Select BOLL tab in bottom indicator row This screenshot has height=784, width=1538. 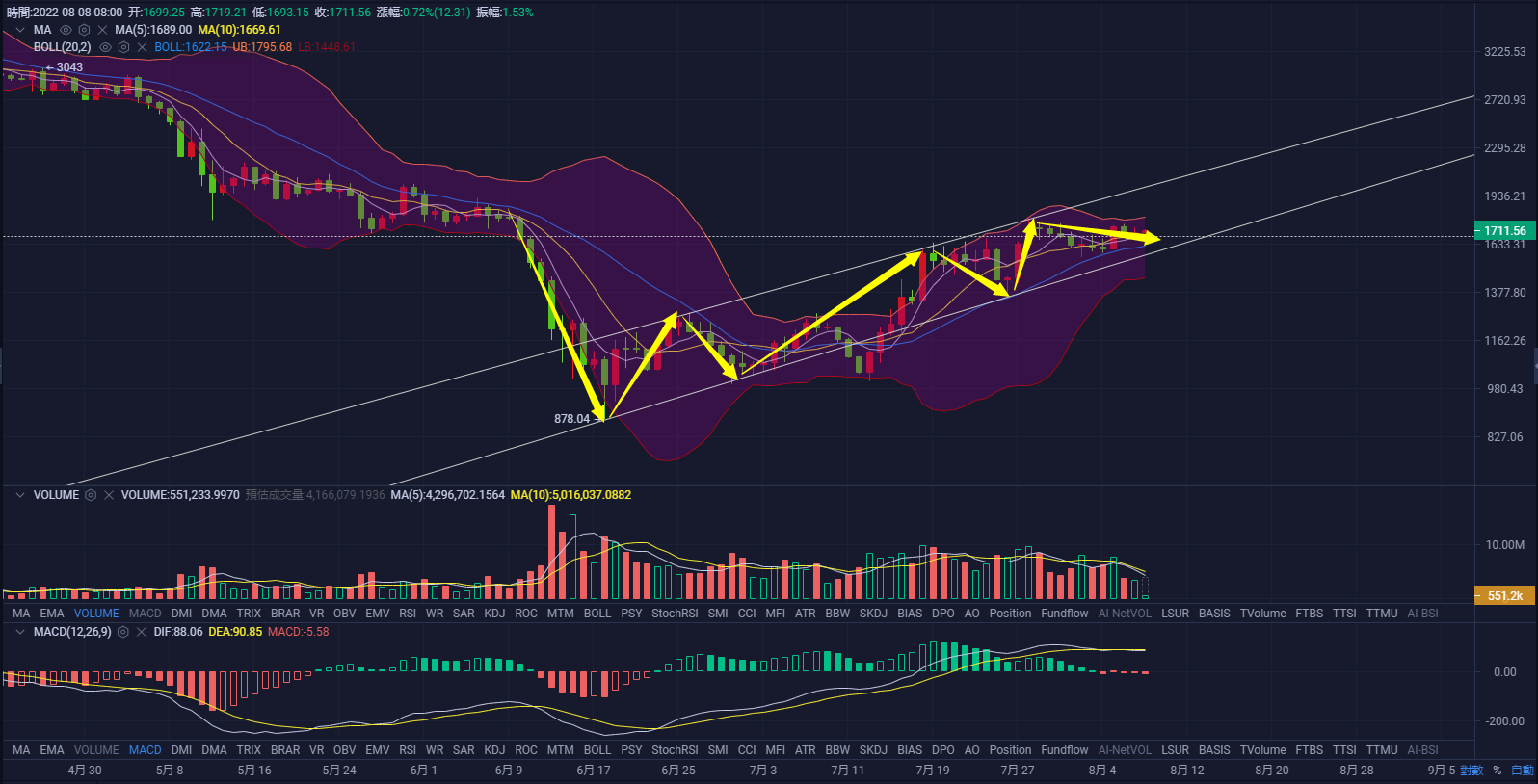597,750
